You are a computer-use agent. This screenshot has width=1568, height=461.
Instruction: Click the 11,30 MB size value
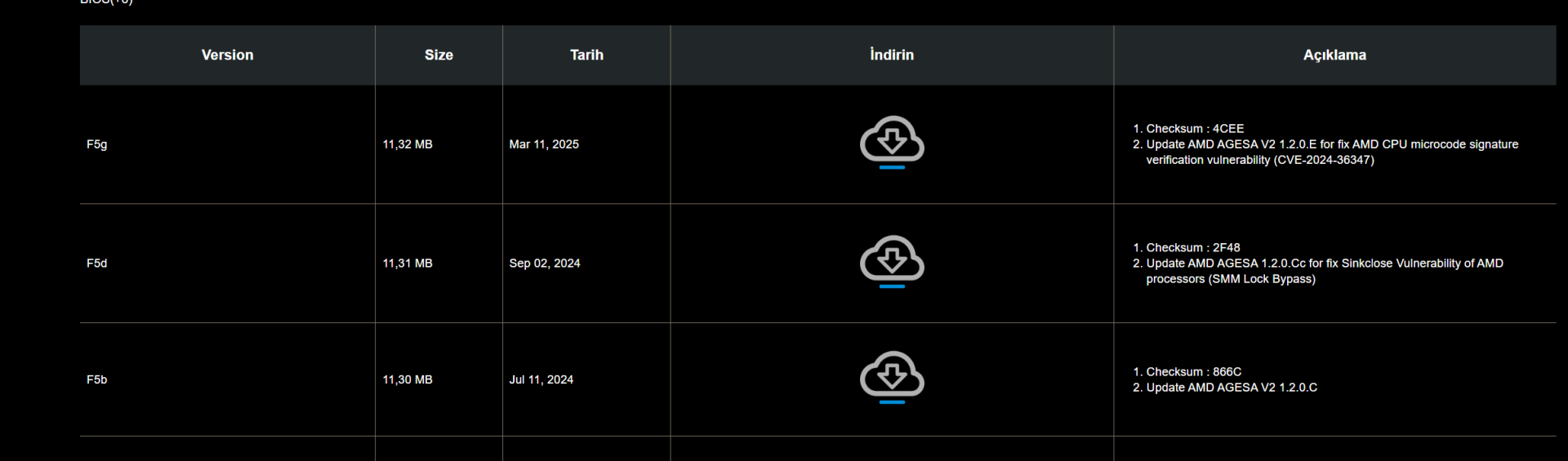pos(408,379)
